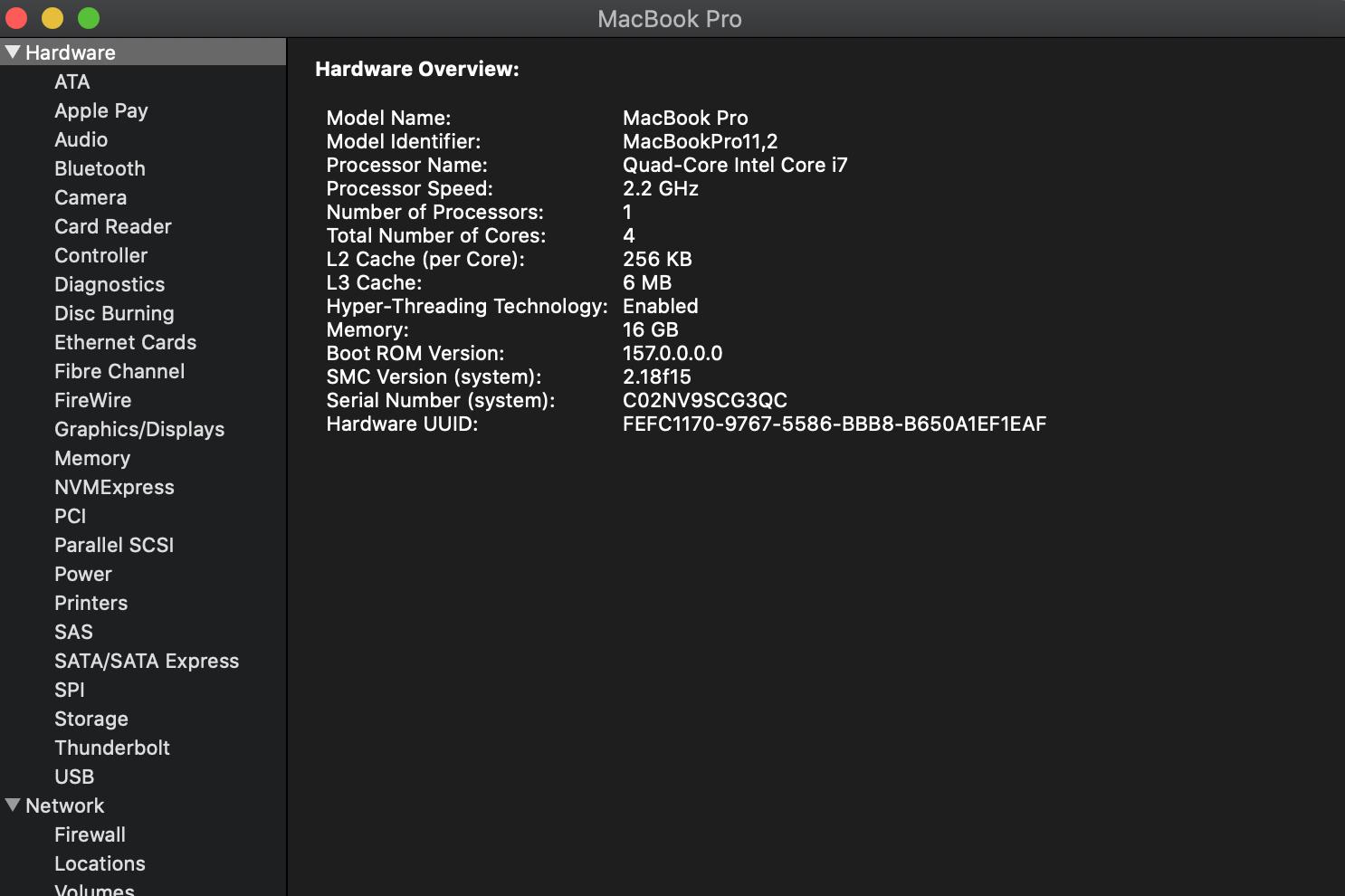Click the Model Name label
This screenshot has width=1345, height=896.
pos(388,118)
